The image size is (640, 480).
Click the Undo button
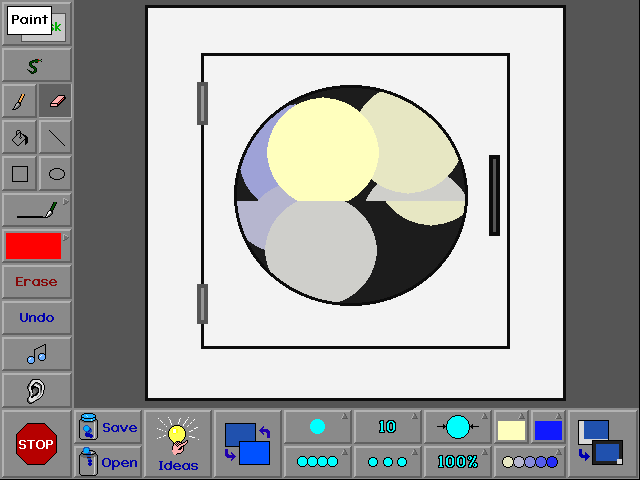tap(36, 318)
